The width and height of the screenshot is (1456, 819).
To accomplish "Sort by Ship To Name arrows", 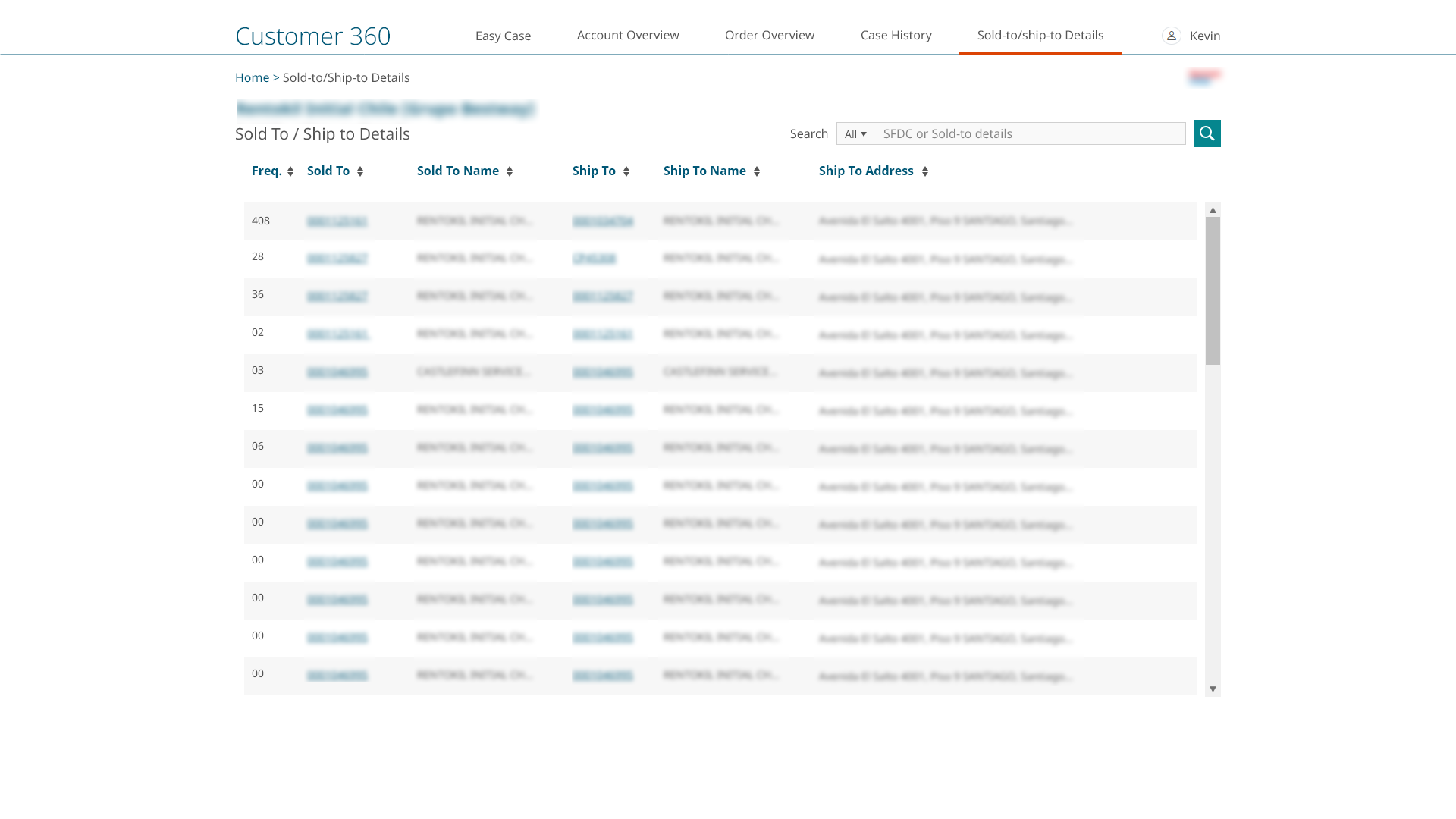I will click(757, 171).
